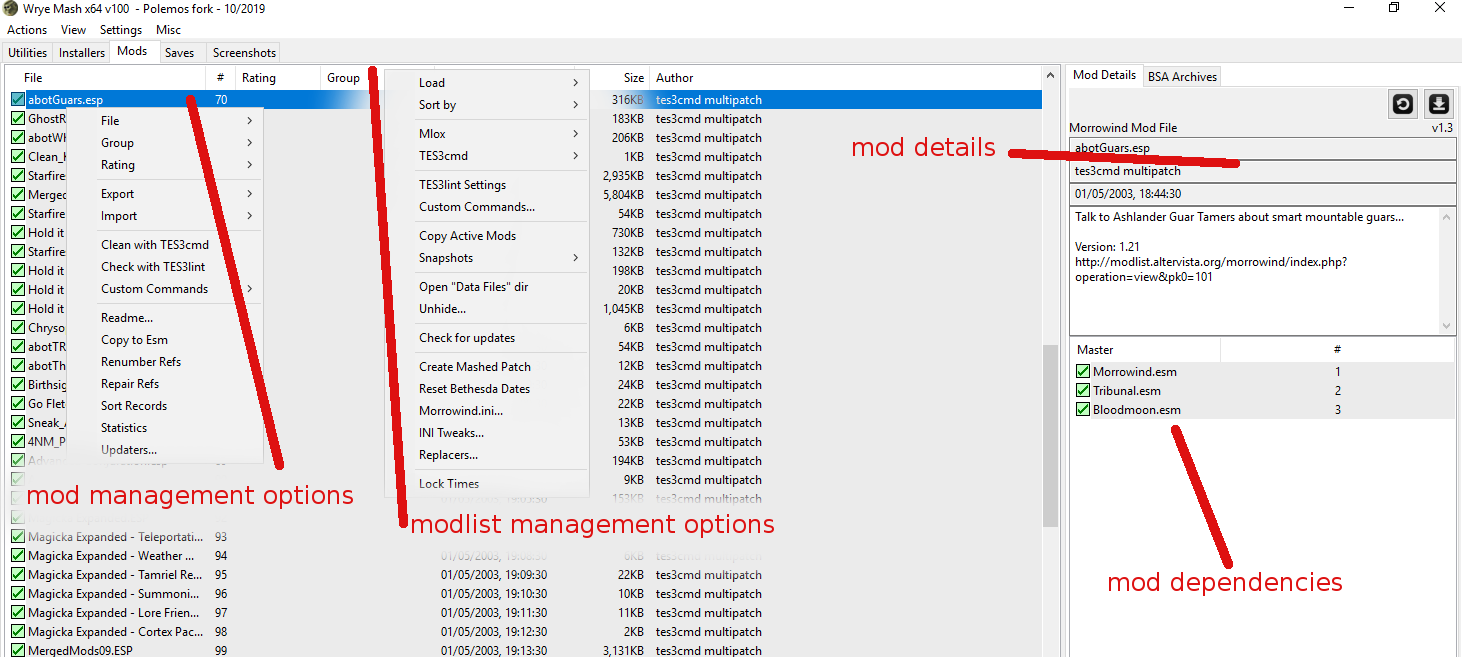Expand the Load submenu
The width and height of the screenshot is (1463, 657).
click(x=487, y=83)
